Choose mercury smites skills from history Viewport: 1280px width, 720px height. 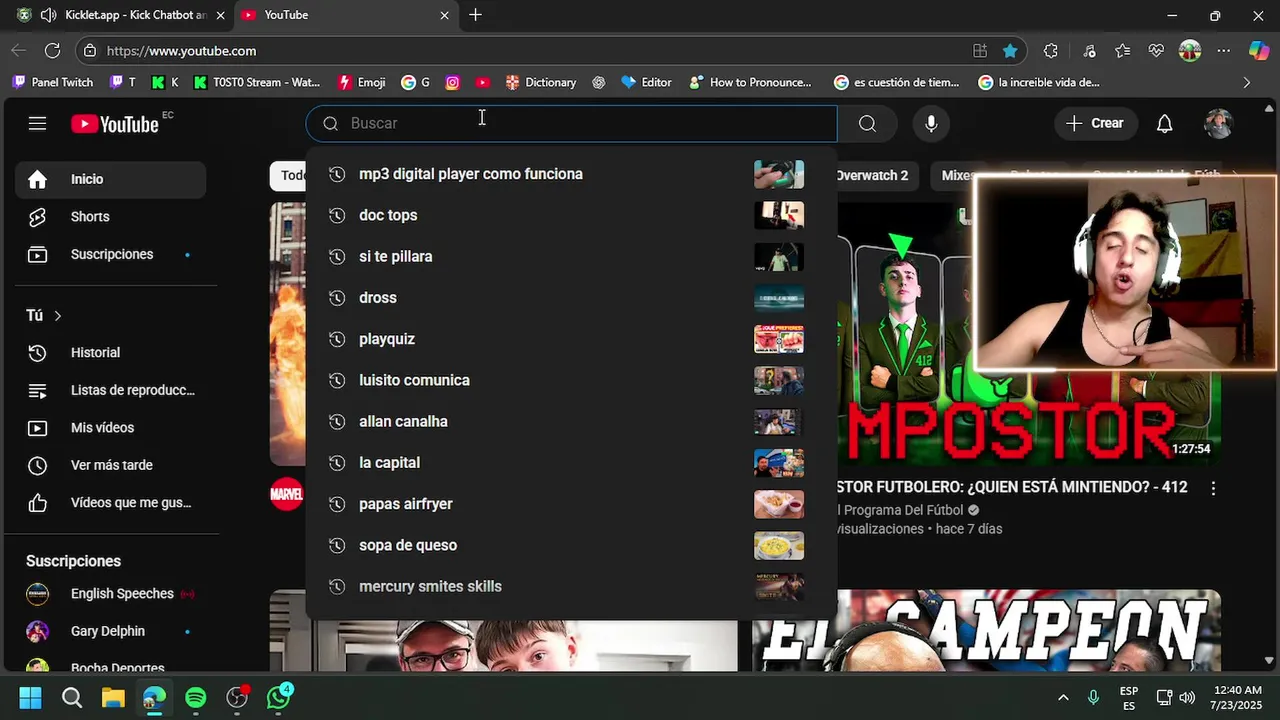(x=571, y=586)
